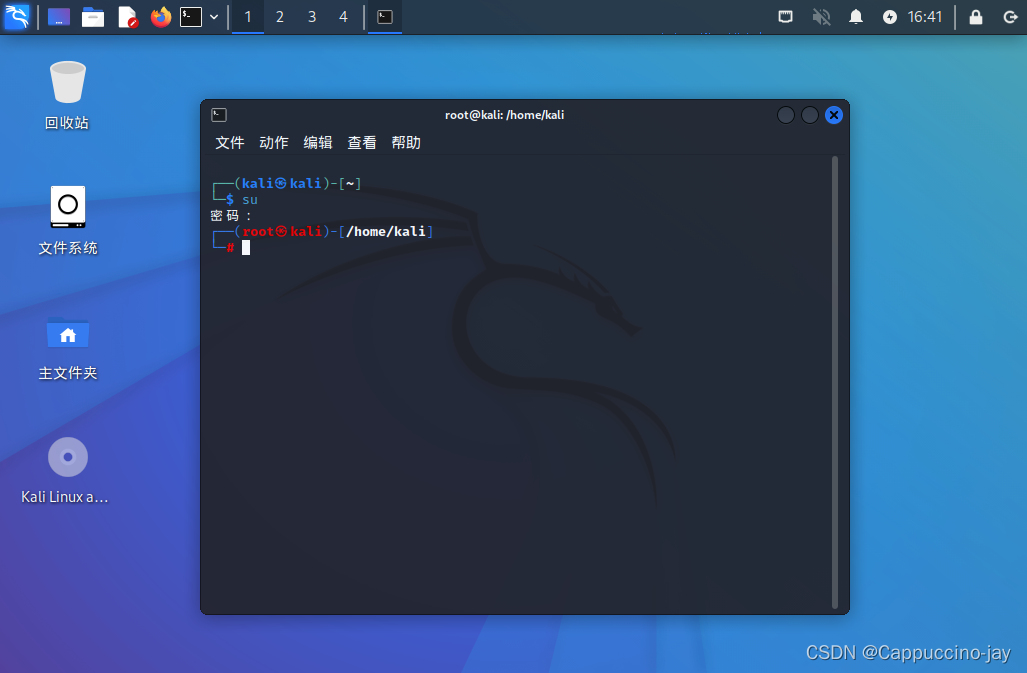Image resolution: width=1027 pixels, height=673 pixels.
Task: Select the 主文件夹 home folder icon
Action: click(67, 348)
